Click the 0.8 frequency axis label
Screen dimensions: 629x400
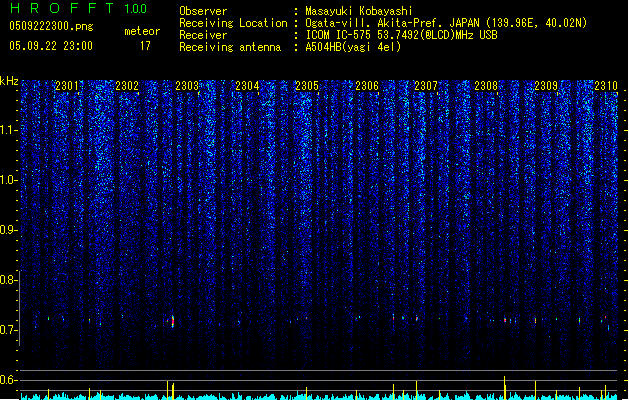pyautogui.click(x=8, y=280)
